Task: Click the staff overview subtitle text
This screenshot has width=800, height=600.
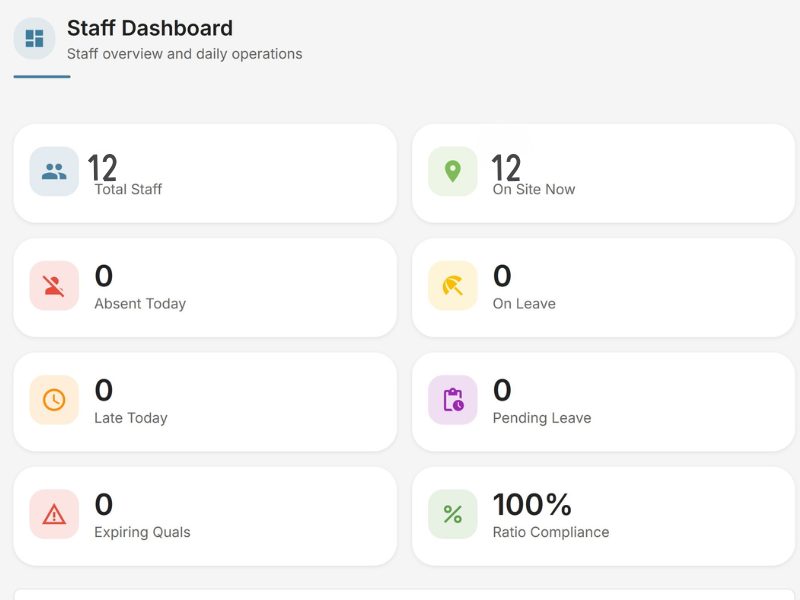Action: [184, 54]
